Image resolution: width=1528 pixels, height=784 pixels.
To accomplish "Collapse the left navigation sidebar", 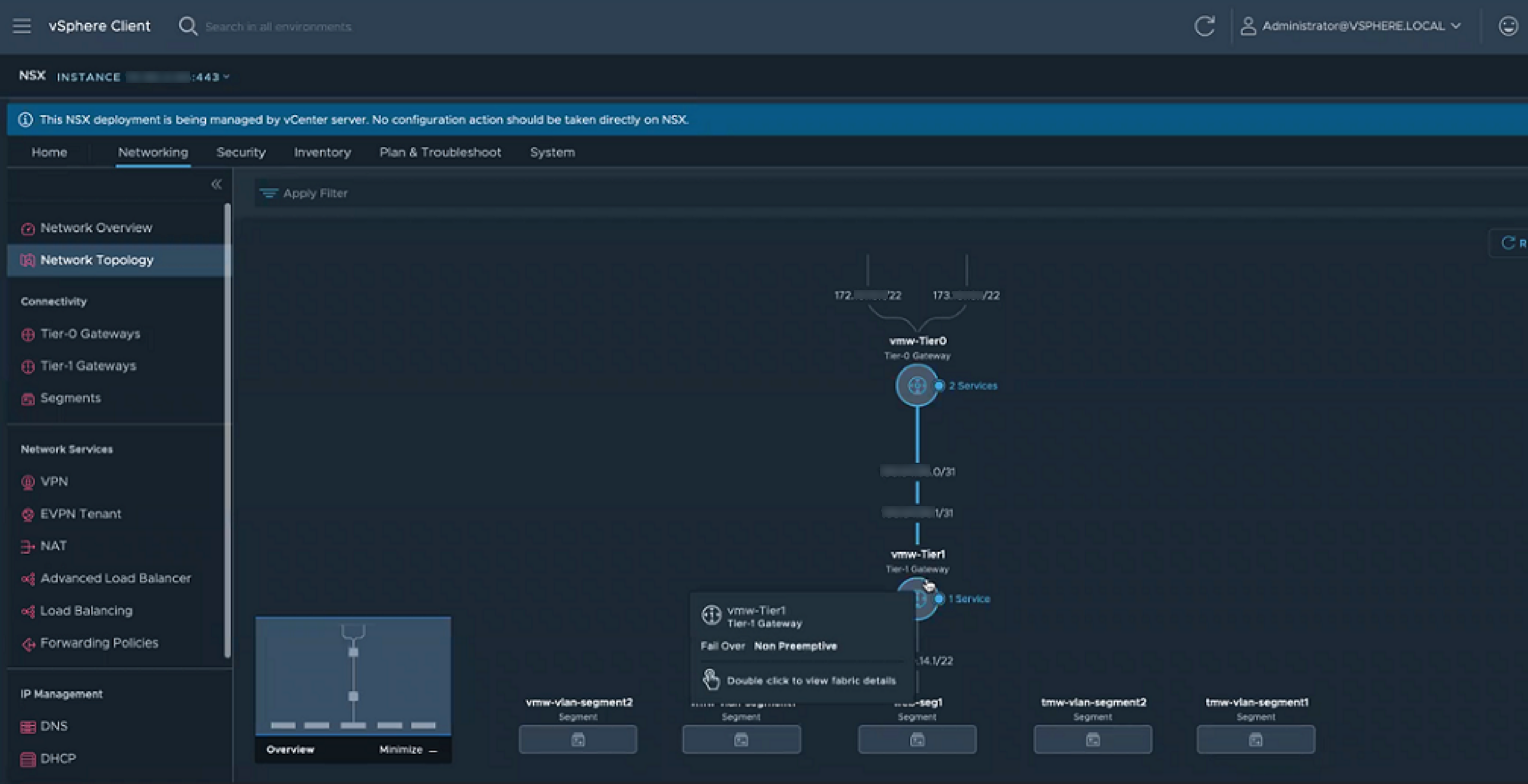I will [x=216, y=185].
